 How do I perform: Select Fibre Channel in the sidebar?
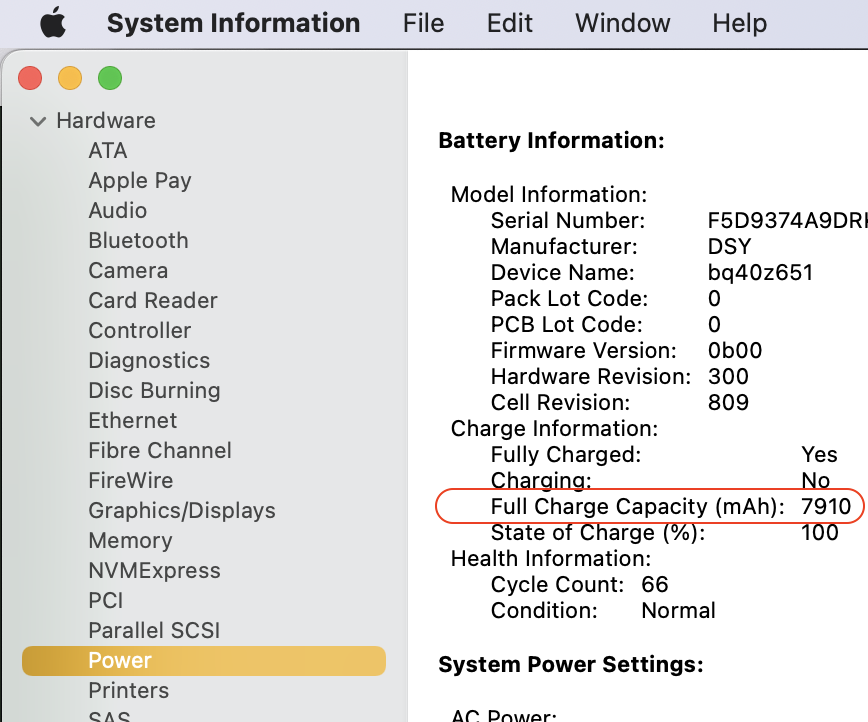pyautogui.click(x=160, y=450)
